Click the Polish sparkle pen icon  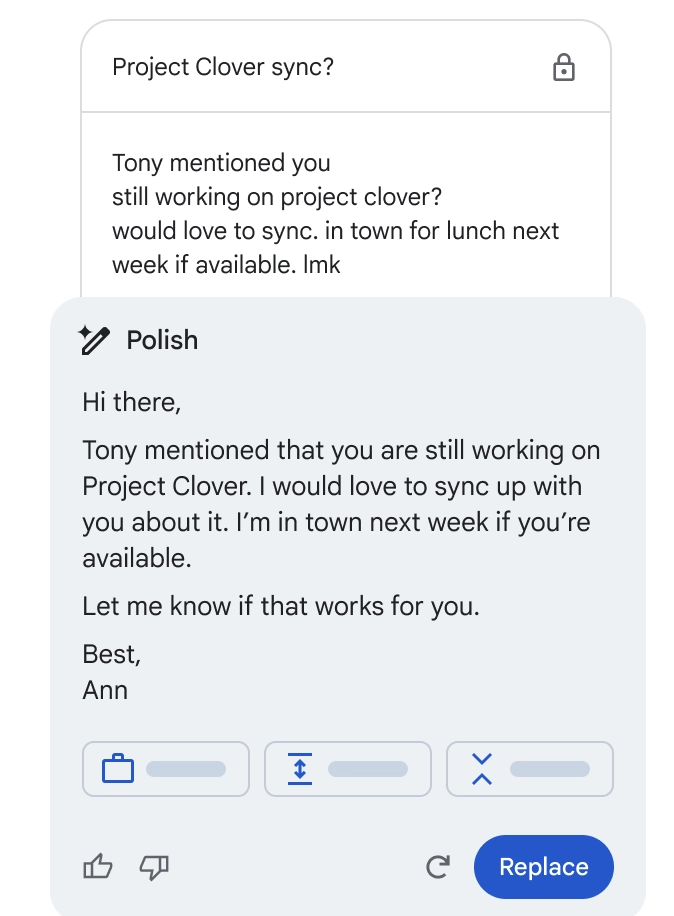pyautogui.click(x=94, y=340)
